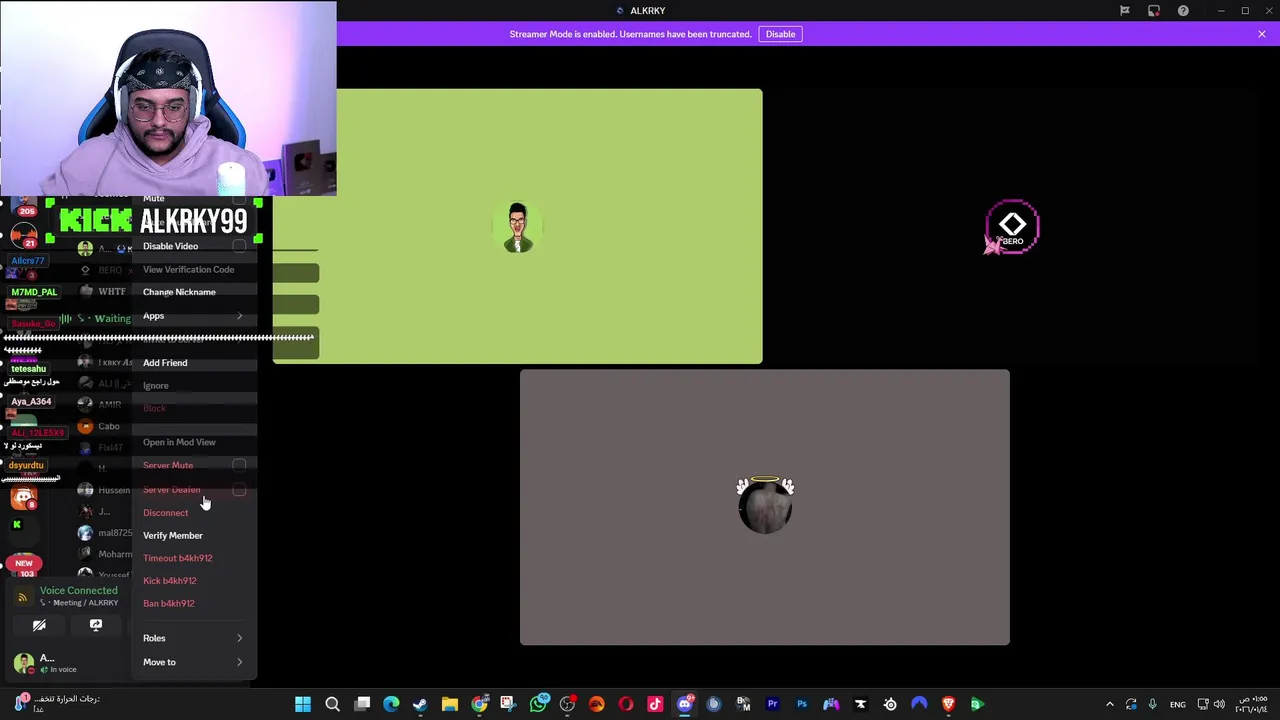1280x720 pixels.
Task: Open Adobe Photoshop from the taskbar
Action: coord(802,704)
